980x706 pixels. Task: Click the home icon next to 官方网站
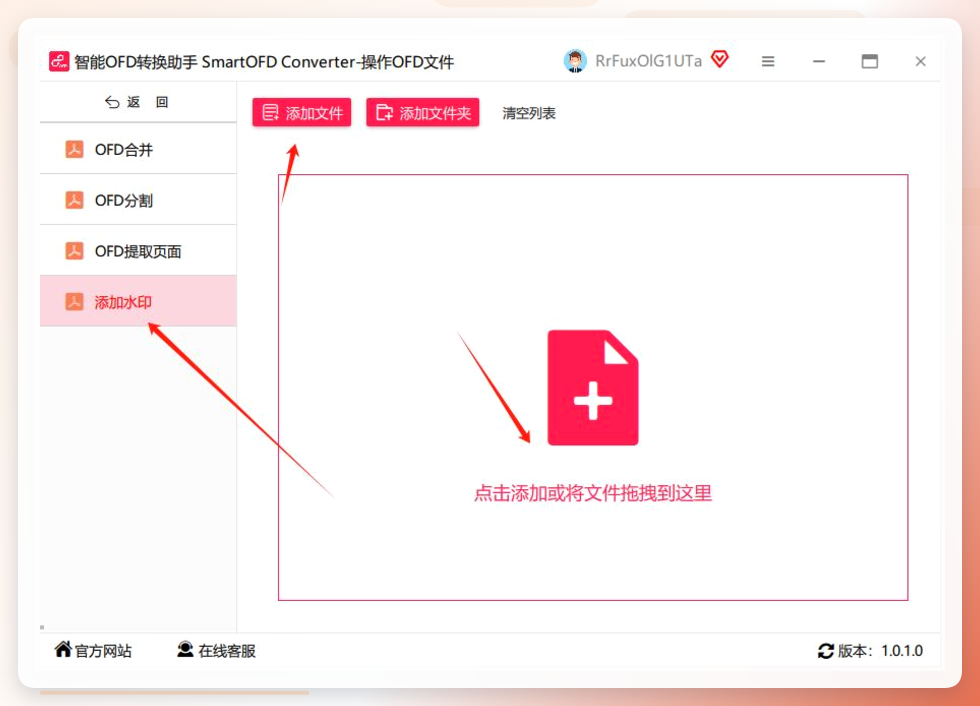click(62, 649)
